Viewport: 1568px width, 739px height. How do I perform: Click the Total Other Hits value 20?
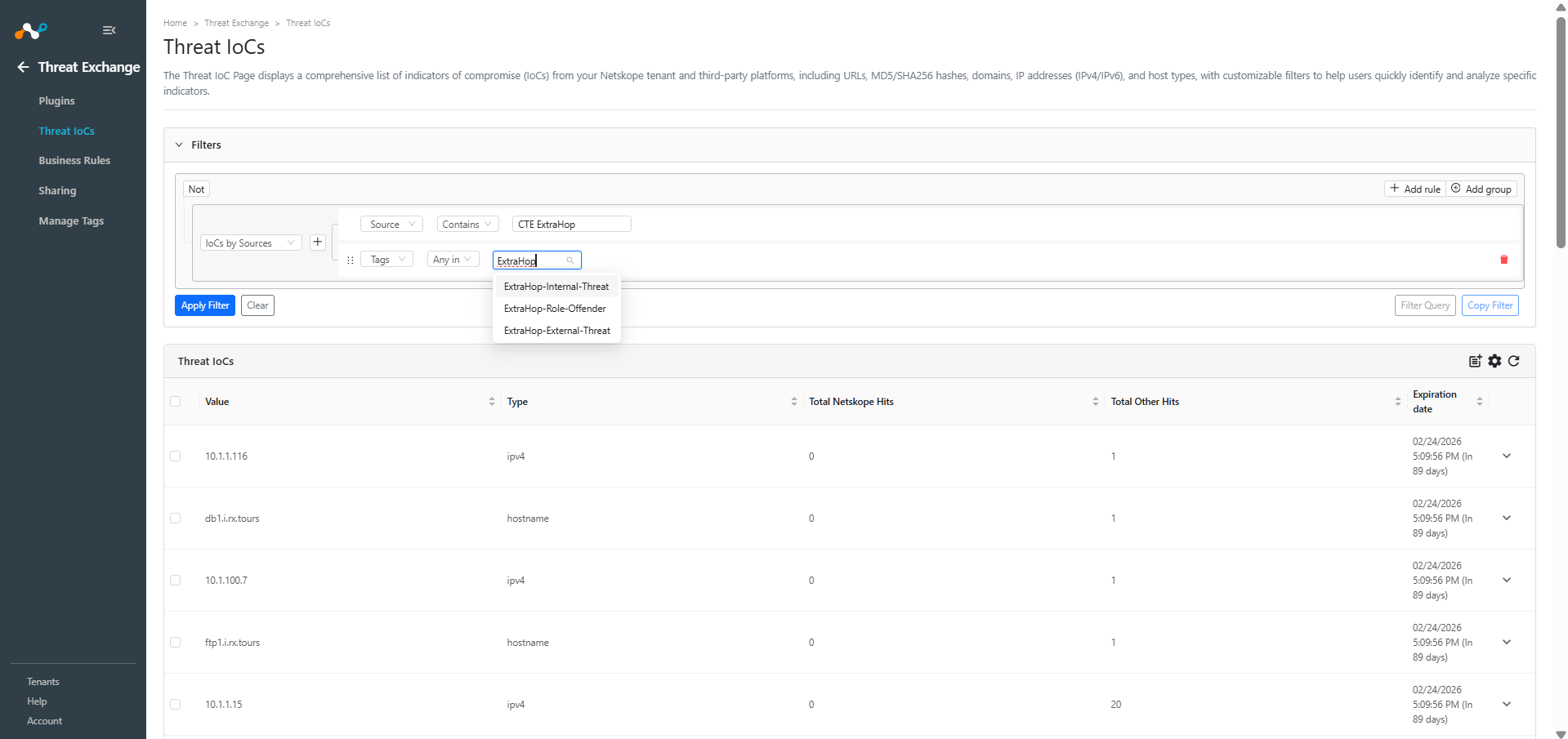(1116, 705)
